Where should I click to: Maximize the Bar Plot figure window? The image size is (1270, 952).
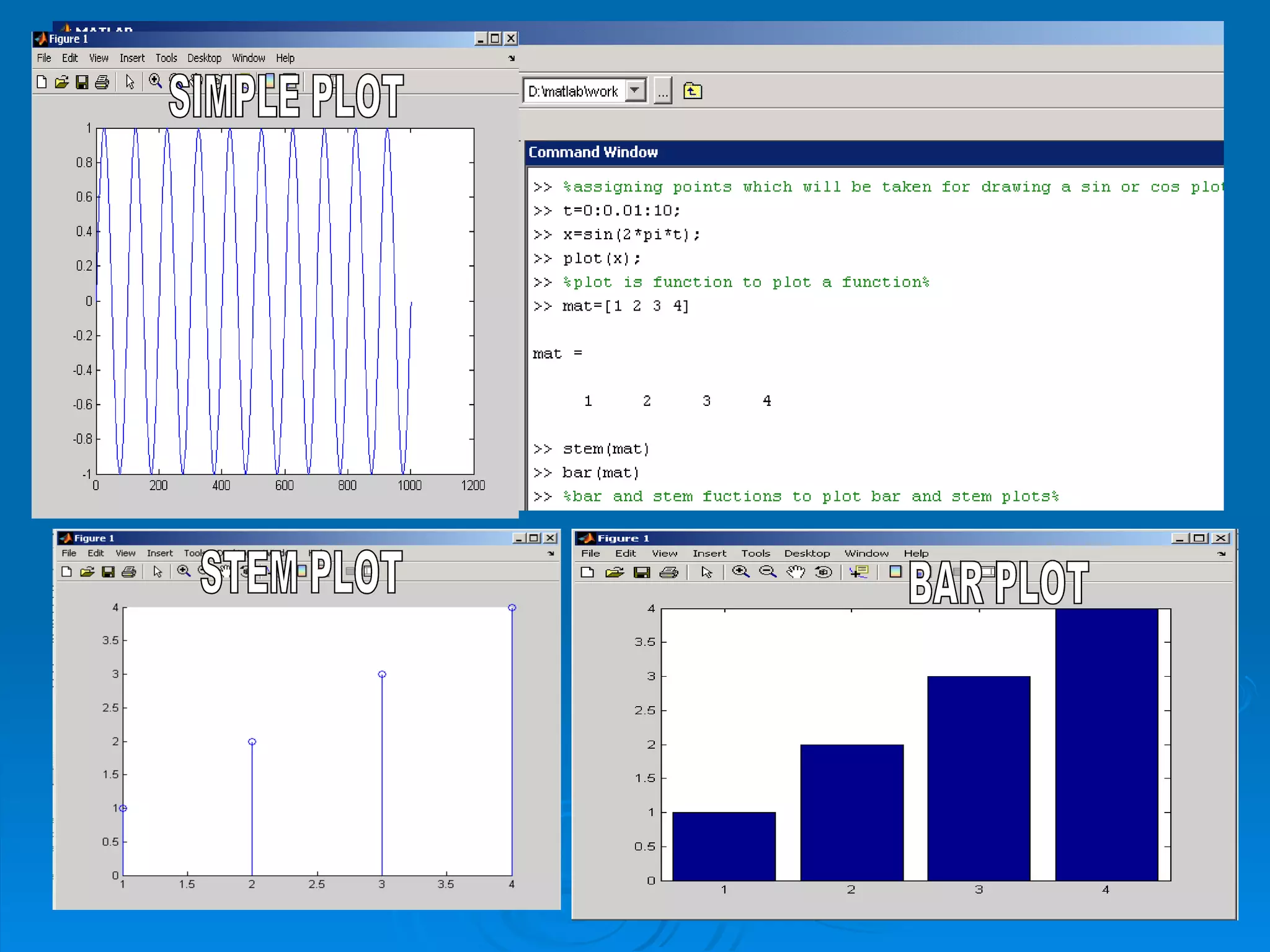pos(1199,538)
